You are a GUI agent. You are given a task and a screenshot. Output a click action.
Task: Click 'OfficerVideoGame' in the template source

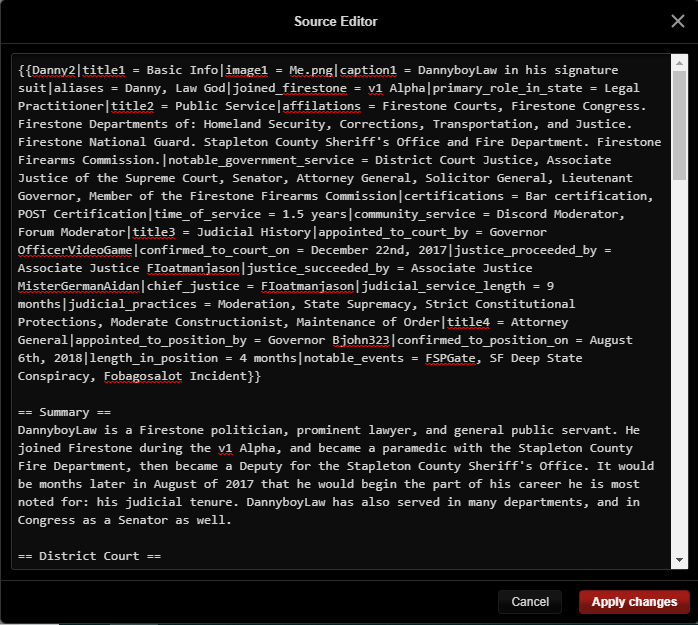point(75,250)
